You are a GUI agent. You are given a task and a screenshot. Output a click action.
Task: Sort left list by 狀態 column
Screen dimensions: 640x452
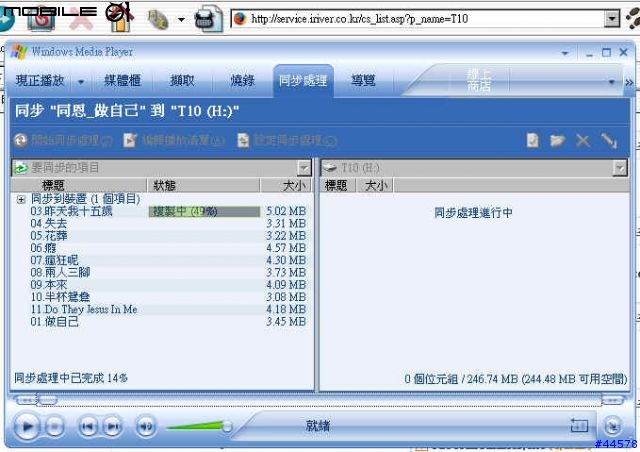click(203, 185)
